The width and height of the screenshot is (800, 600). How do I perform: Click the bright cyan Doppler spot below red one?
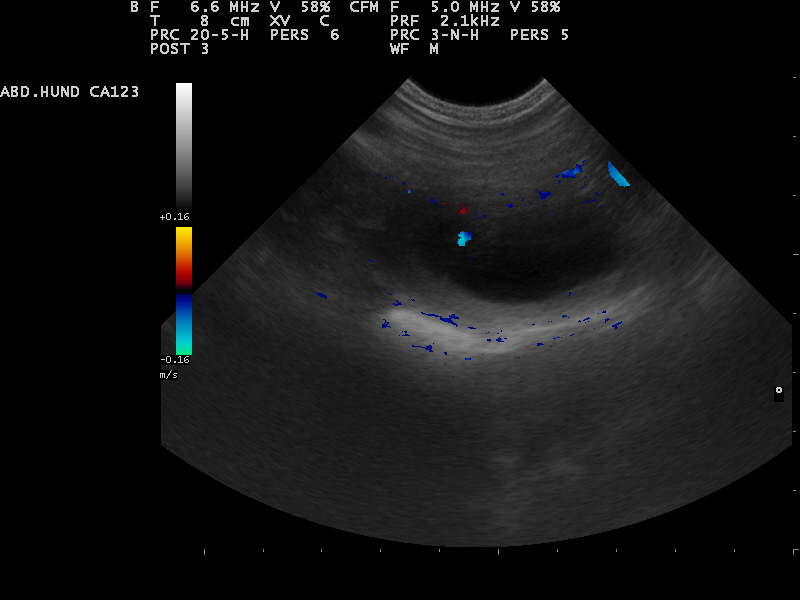coord(463,238)
